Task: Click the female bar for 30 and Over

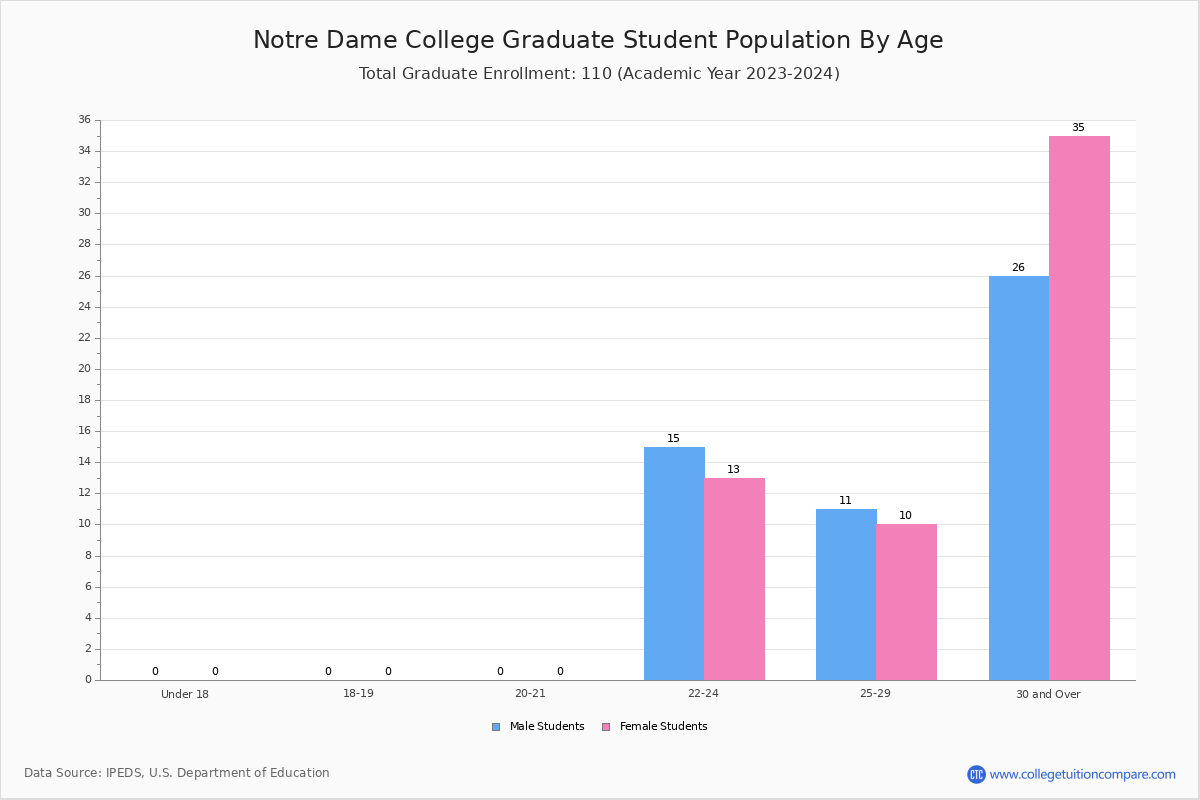Action: click(x=1079, y=408)
